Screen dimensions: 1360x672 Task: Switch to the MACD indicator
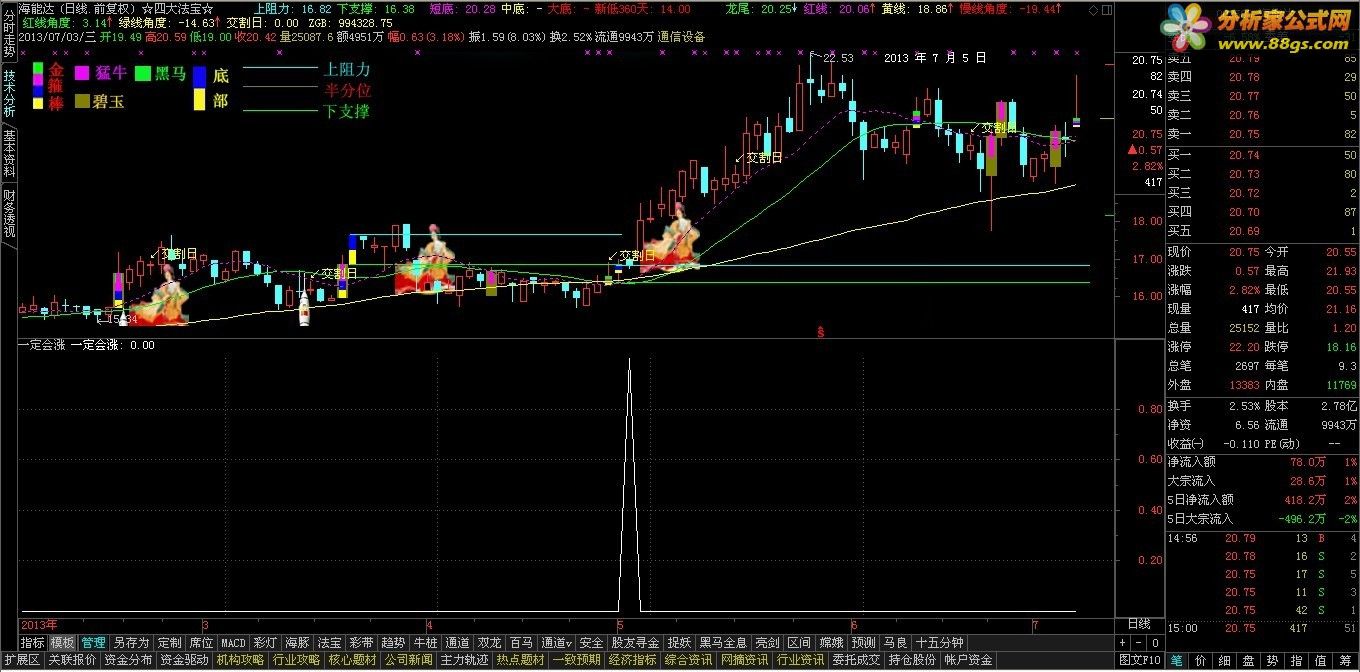point(233,642)
